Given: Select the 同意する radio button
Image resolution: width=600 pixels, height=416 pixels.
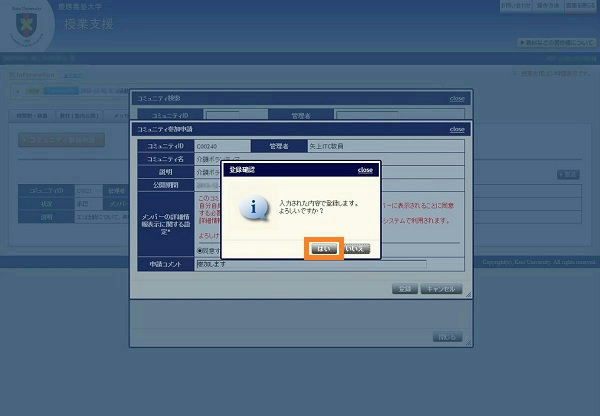Looking at the screenshot, I should 200,250.
